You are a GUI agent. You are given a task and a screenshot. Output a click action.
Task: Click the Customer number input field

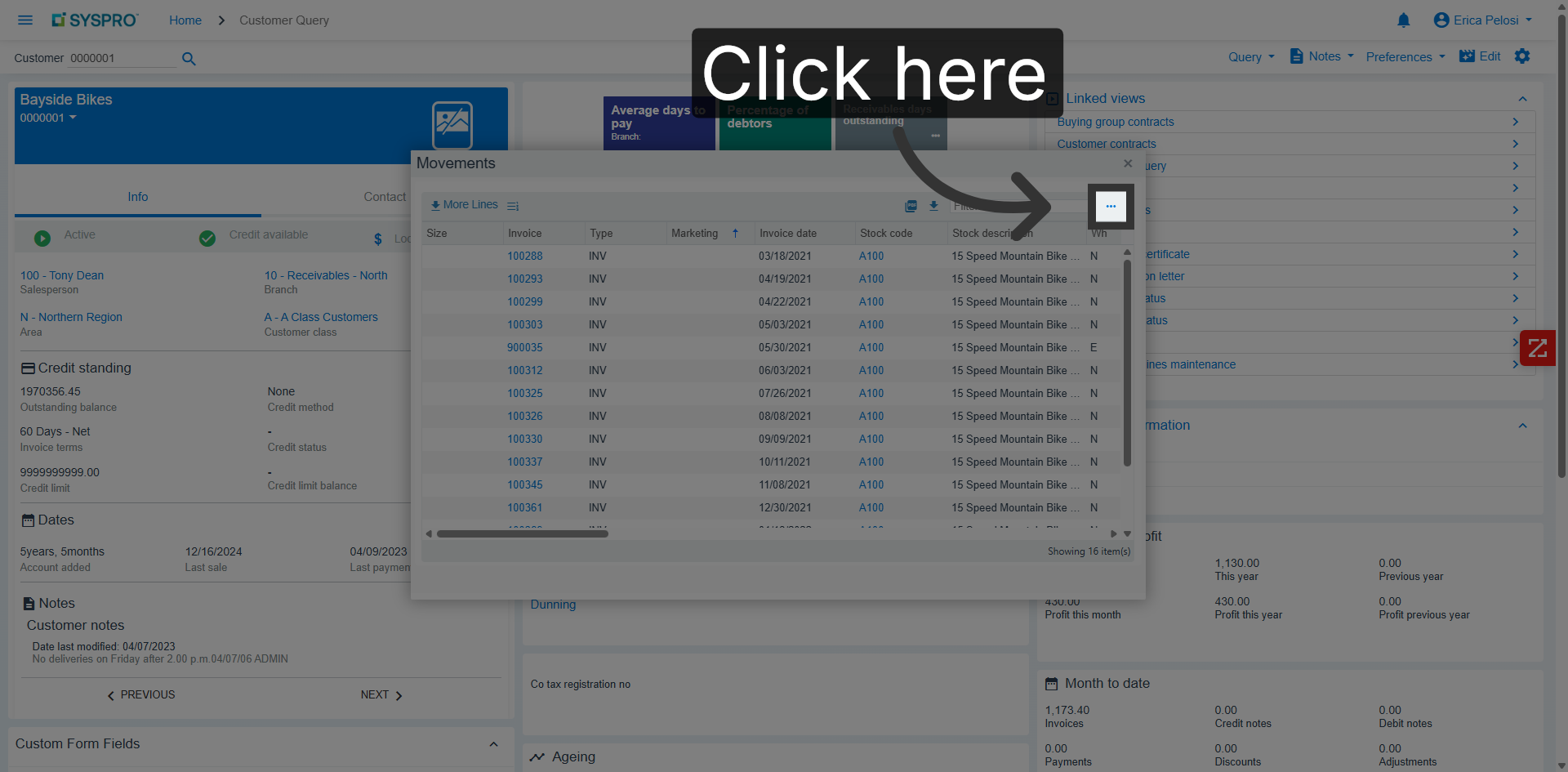(x=121, y=58)
